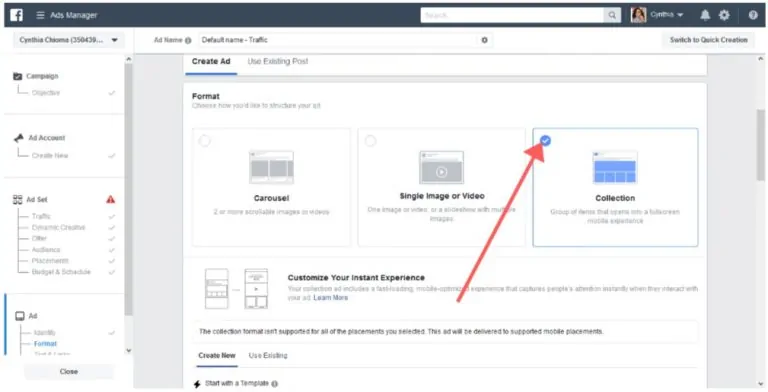
Task: Click the sidebar scroll down arrow
Action: point(129,350)
